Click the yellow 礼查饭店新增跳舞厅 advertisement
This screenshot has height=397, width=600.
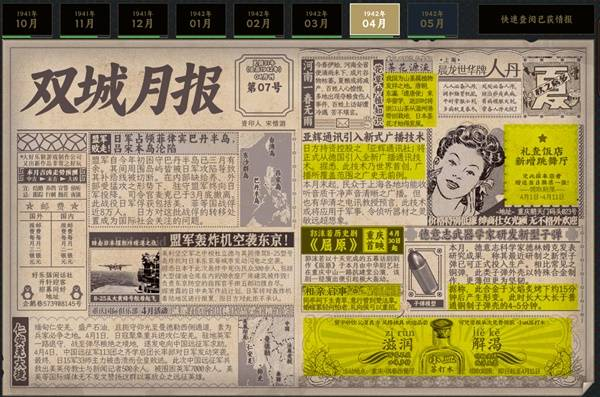point(542,165)
